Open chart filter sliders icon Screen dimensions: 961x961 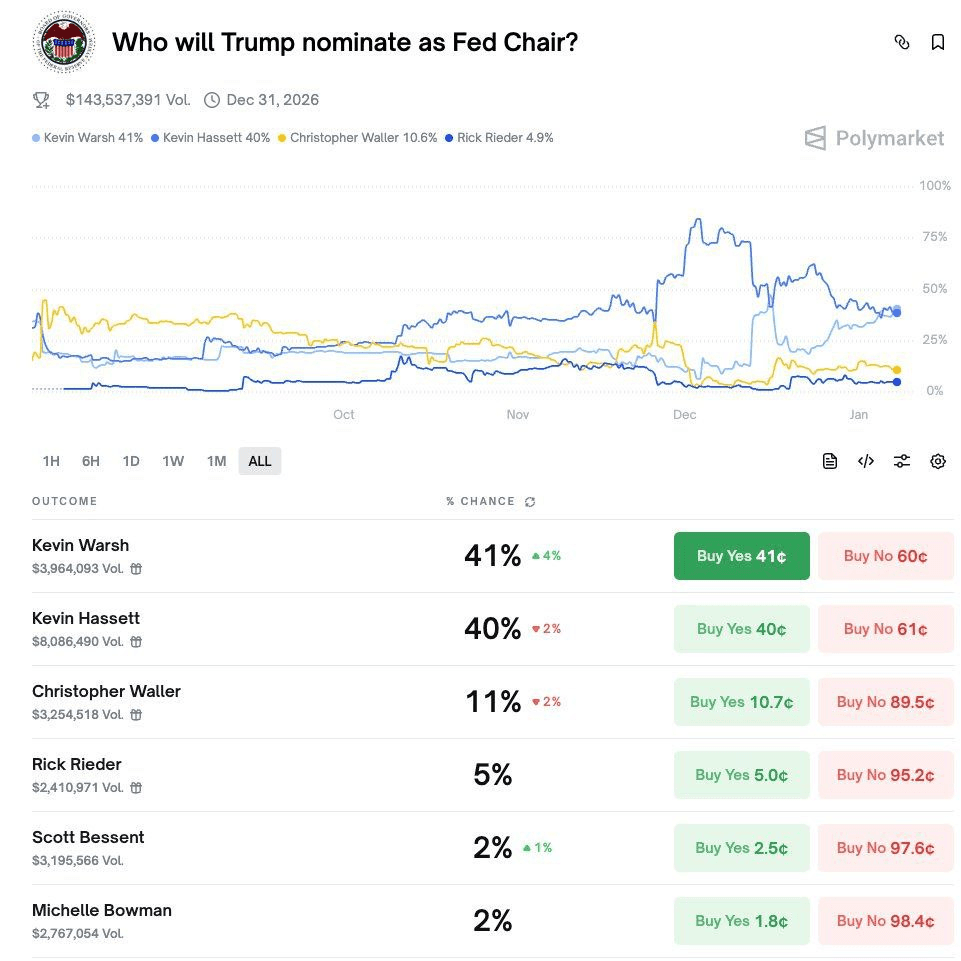point(902,461)
